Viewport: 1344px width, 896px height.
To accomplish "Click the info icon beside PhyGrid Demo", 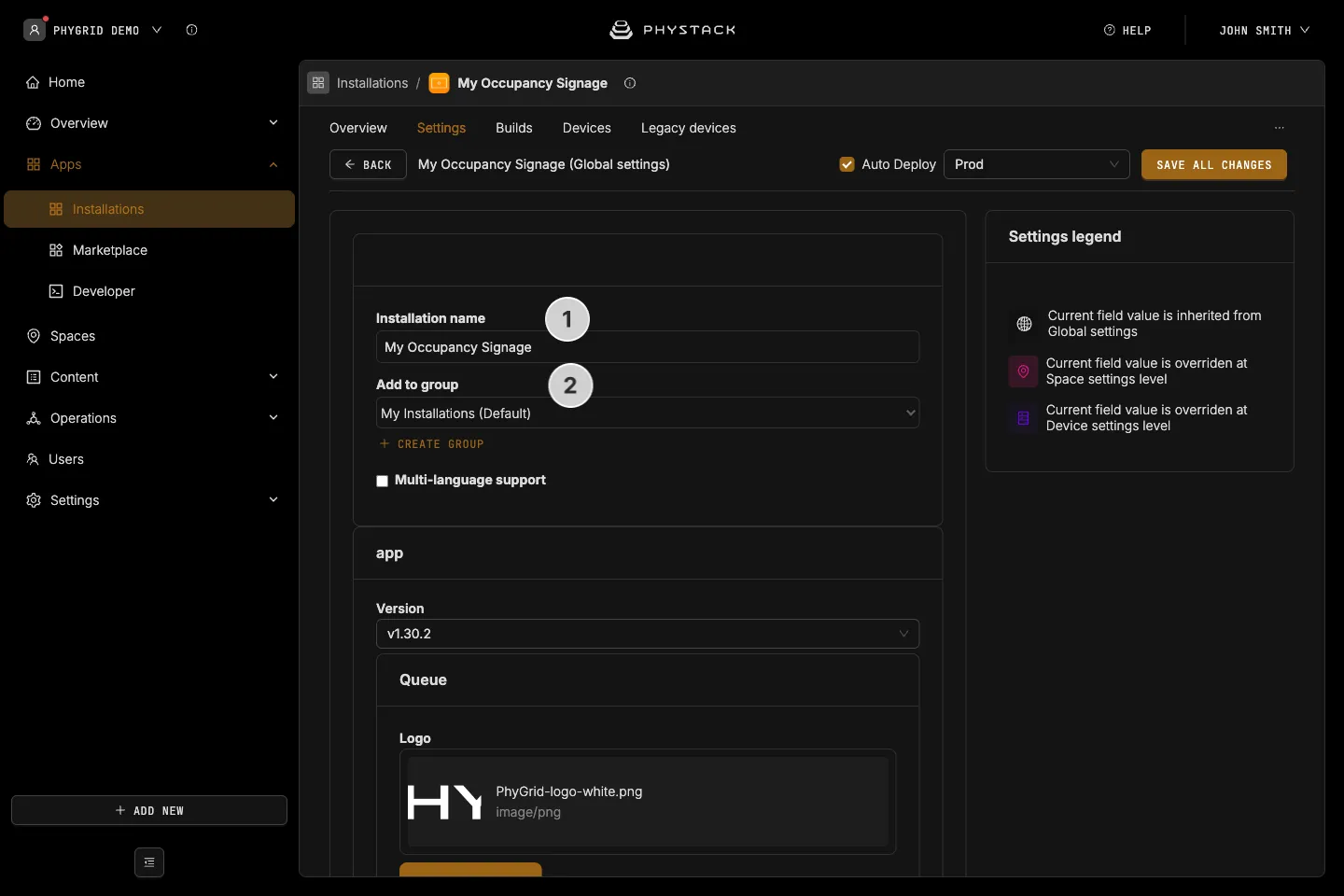I will point(191,30).
